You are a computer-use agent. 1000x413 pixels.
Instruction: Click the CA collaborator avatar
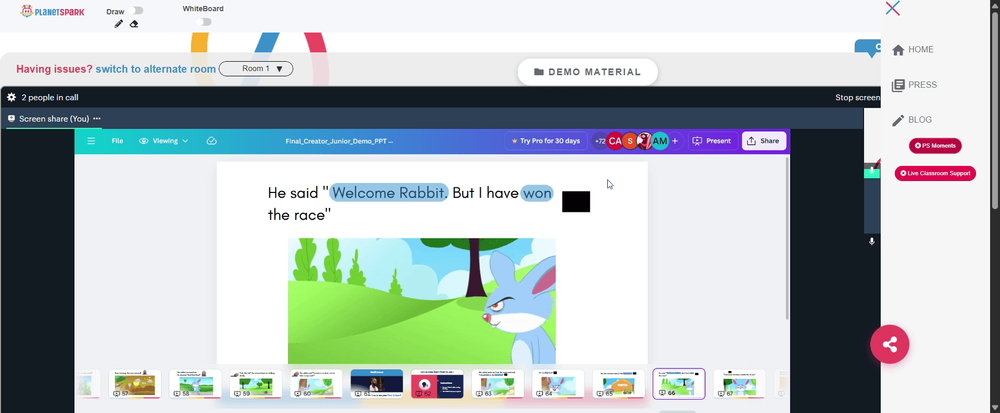(x=615, y=141)
